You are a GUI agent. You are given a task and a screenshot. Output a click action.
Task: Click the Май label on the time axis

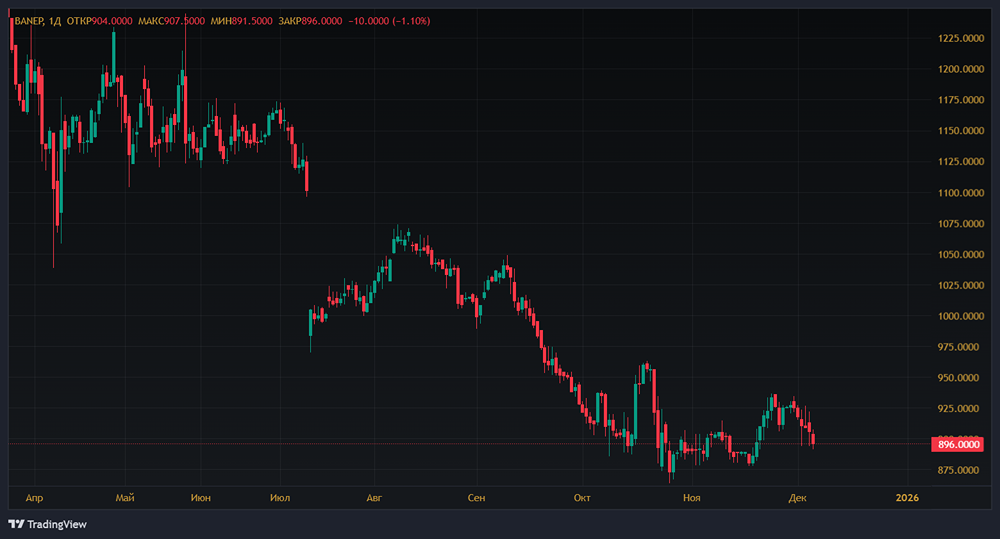coord(125,497)
